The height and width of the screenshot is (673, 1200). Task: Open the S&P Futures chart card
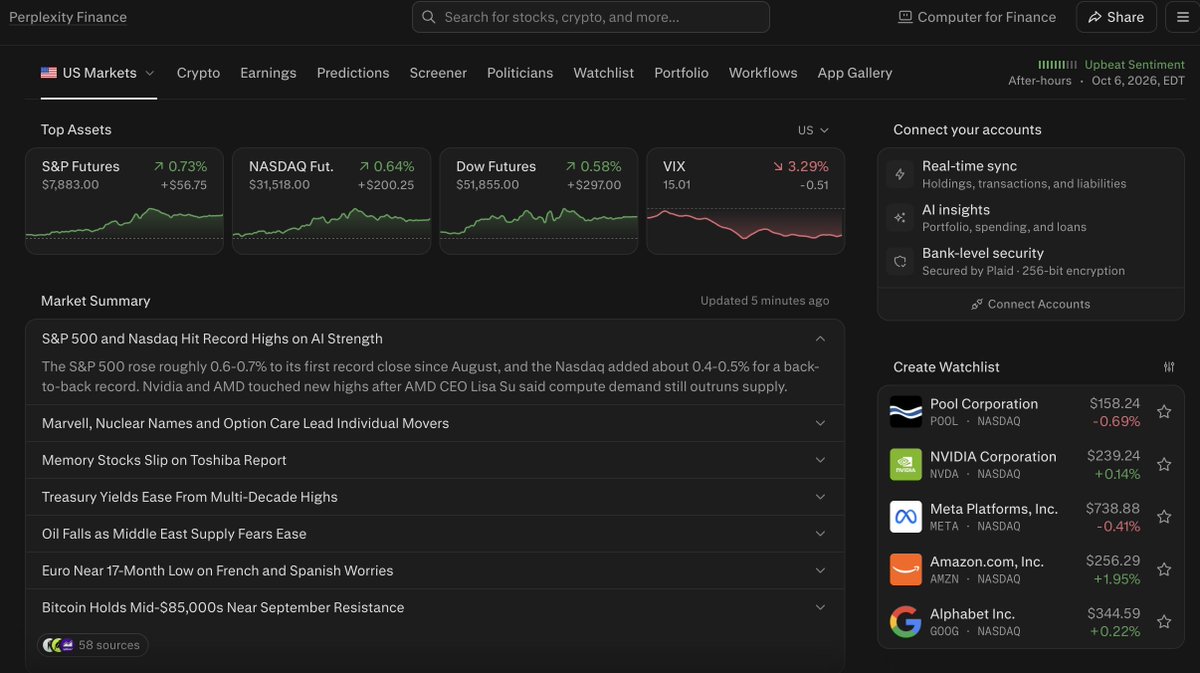tap(125, 201)
